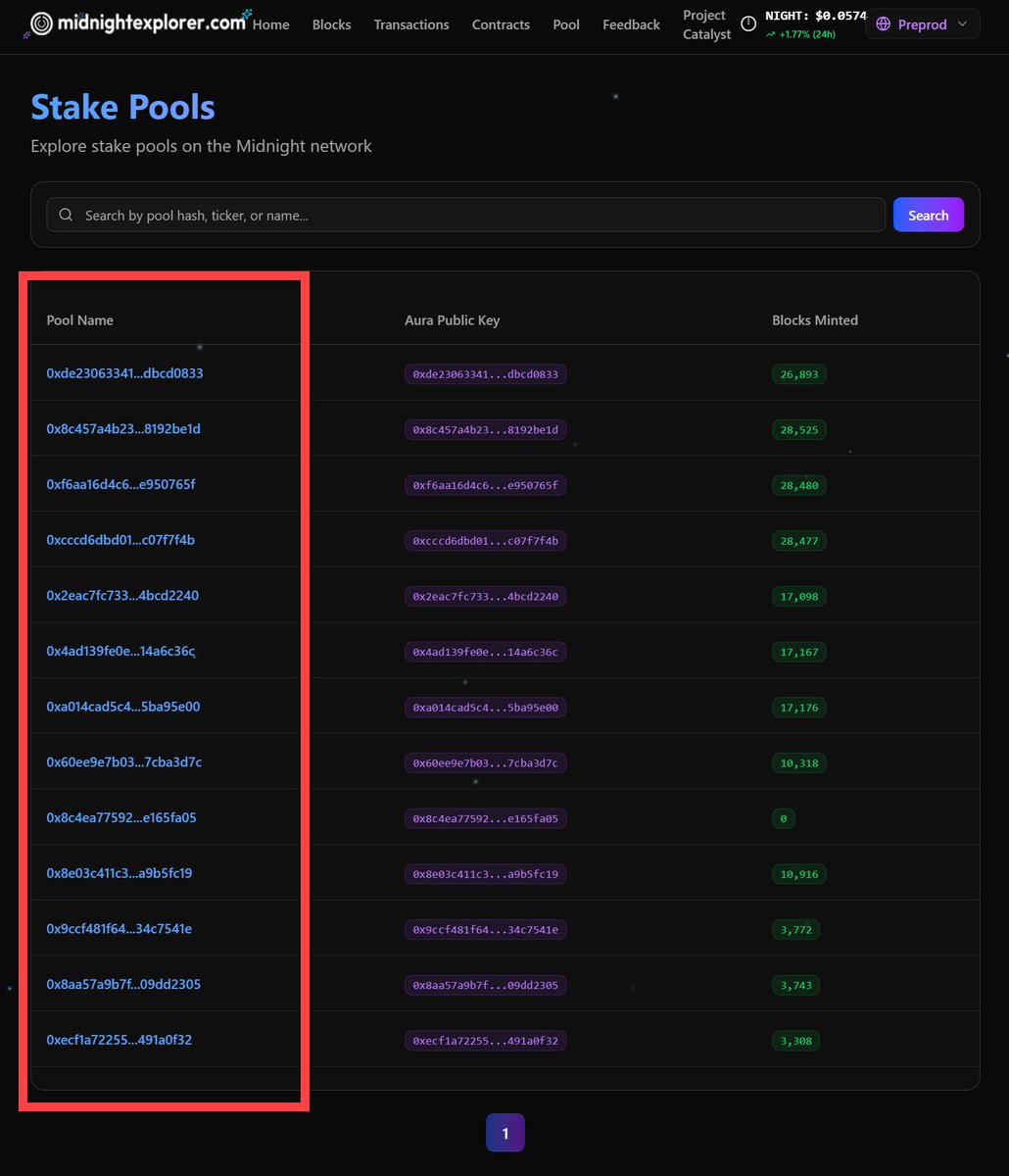Viewport: 1009px width, 1176px height.
Task: Open the Project Catalyst link
Action: point(705,24)
